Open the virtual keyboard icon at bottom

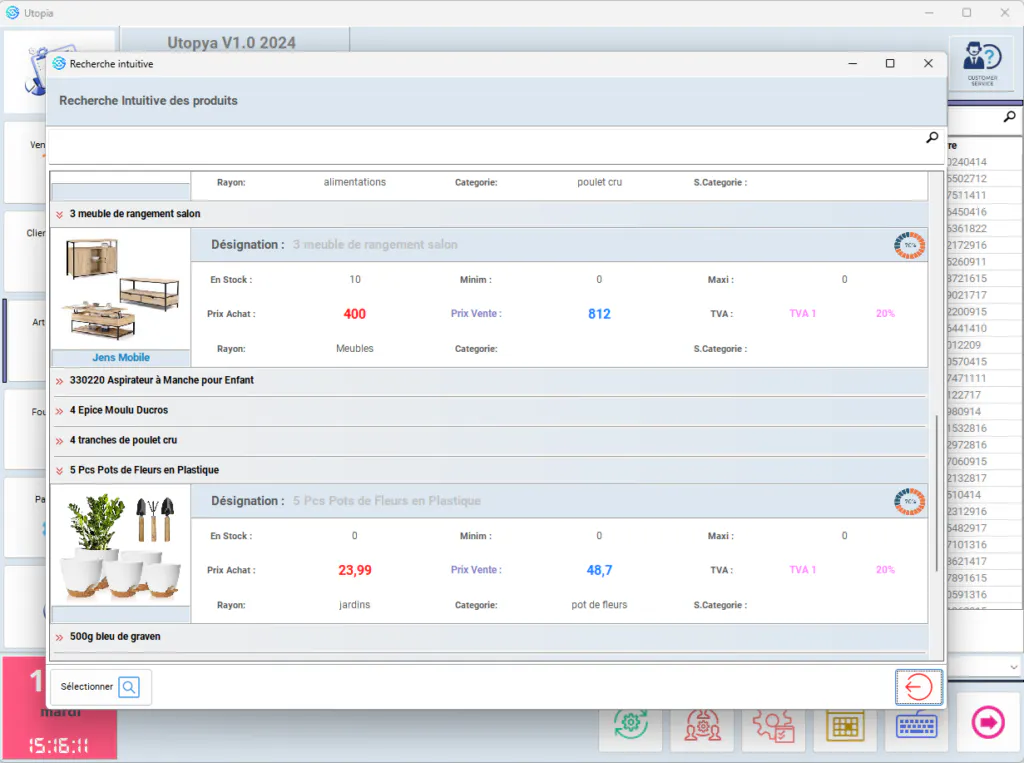[916, 726]
